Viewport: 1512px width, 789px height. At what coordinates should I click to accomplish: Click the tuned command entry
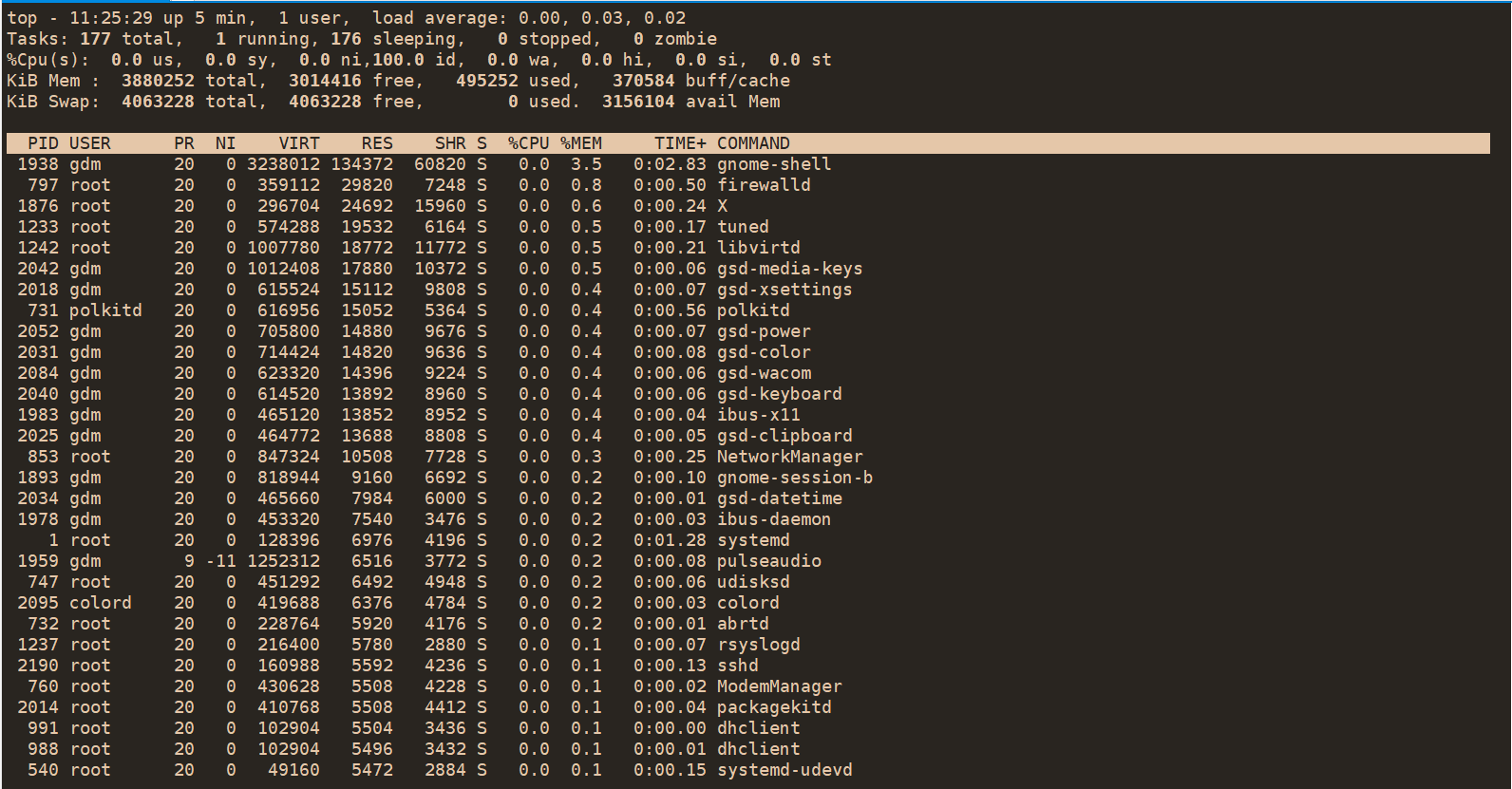(x=743, y=227)
